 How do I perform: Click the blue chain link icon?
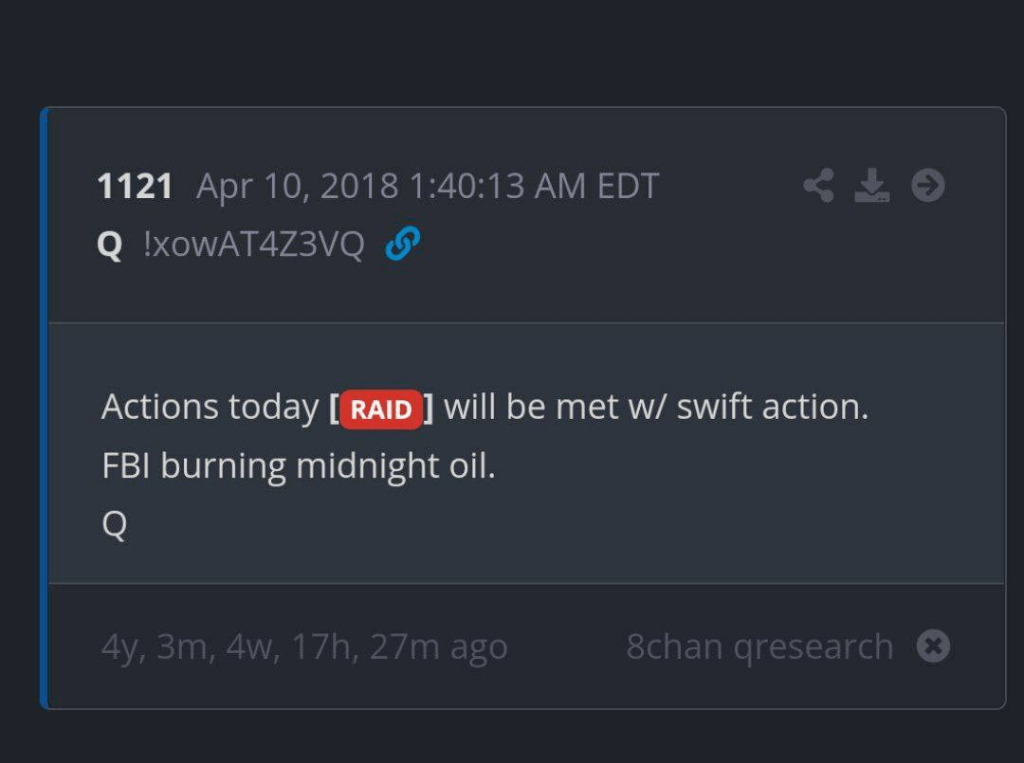pos(402,244)
